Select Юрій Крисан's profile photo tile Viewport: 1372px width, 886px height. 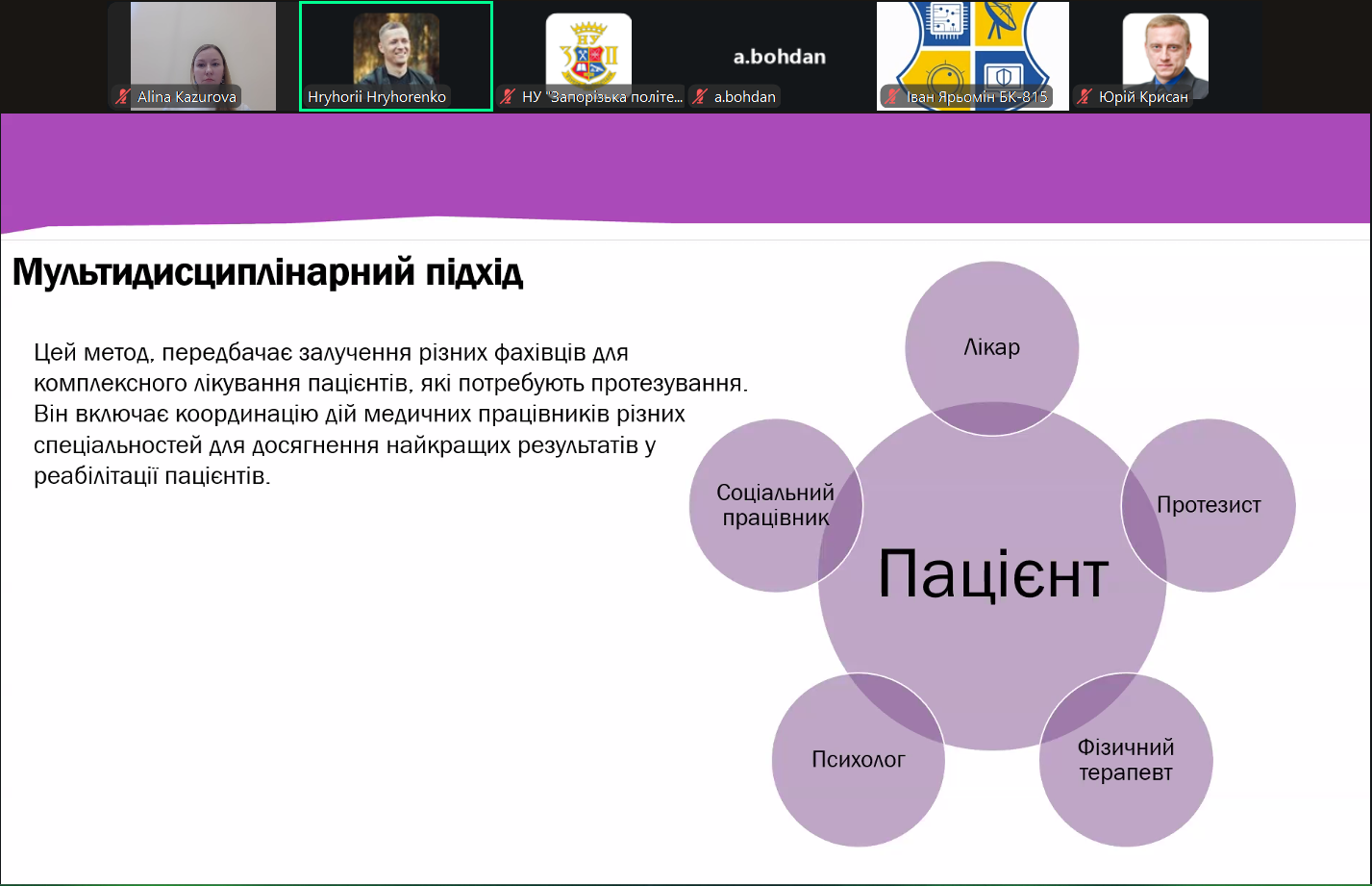click(1164, 48)
